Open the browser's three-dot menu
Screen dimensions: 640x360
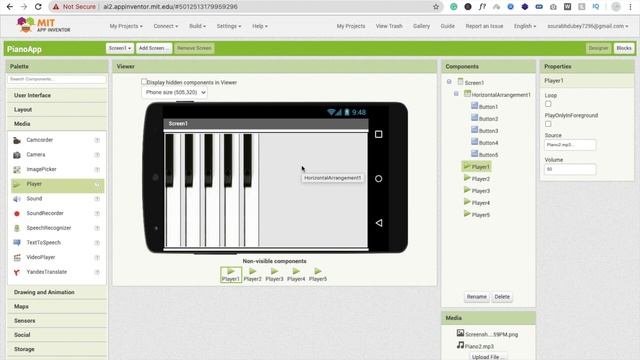(631, 7)
